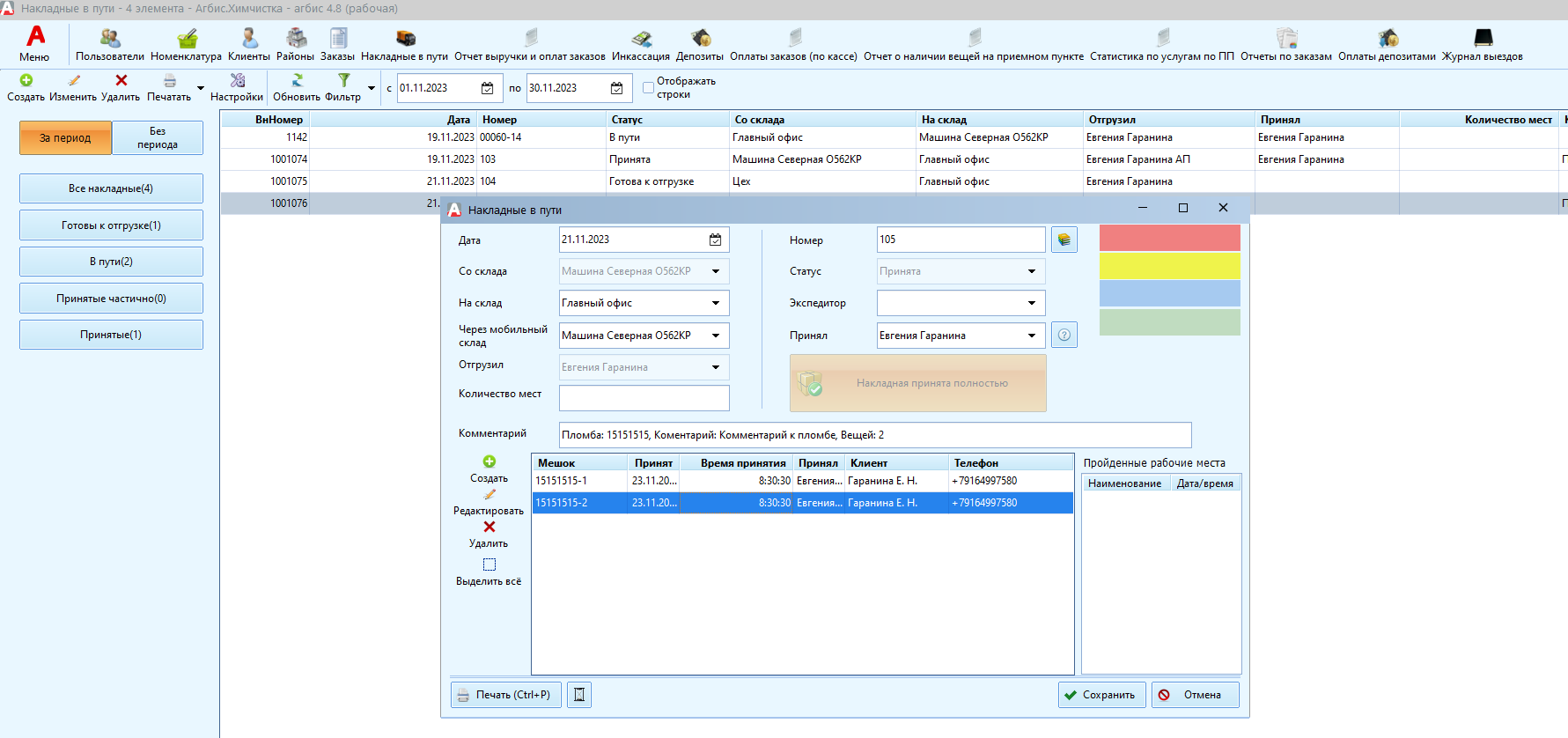Screen dimensions: 1568x738
Task: Open Журнал выездов
Action: coord(1483,44)
